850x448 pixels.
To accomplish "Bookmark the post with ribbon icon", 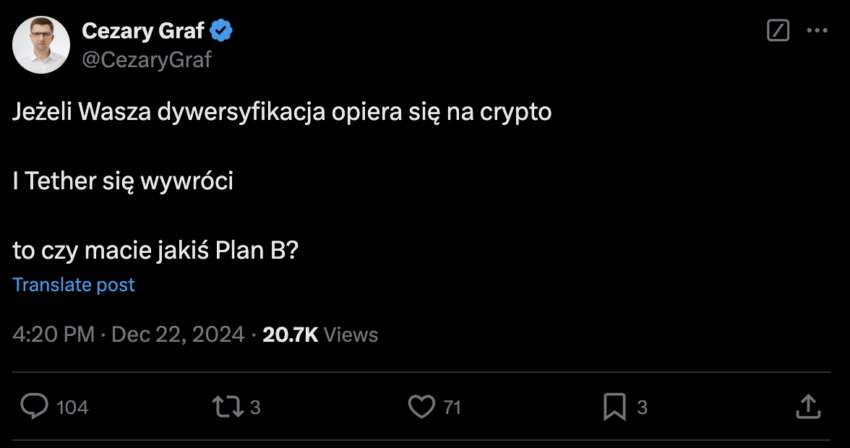I will point(614,407).
